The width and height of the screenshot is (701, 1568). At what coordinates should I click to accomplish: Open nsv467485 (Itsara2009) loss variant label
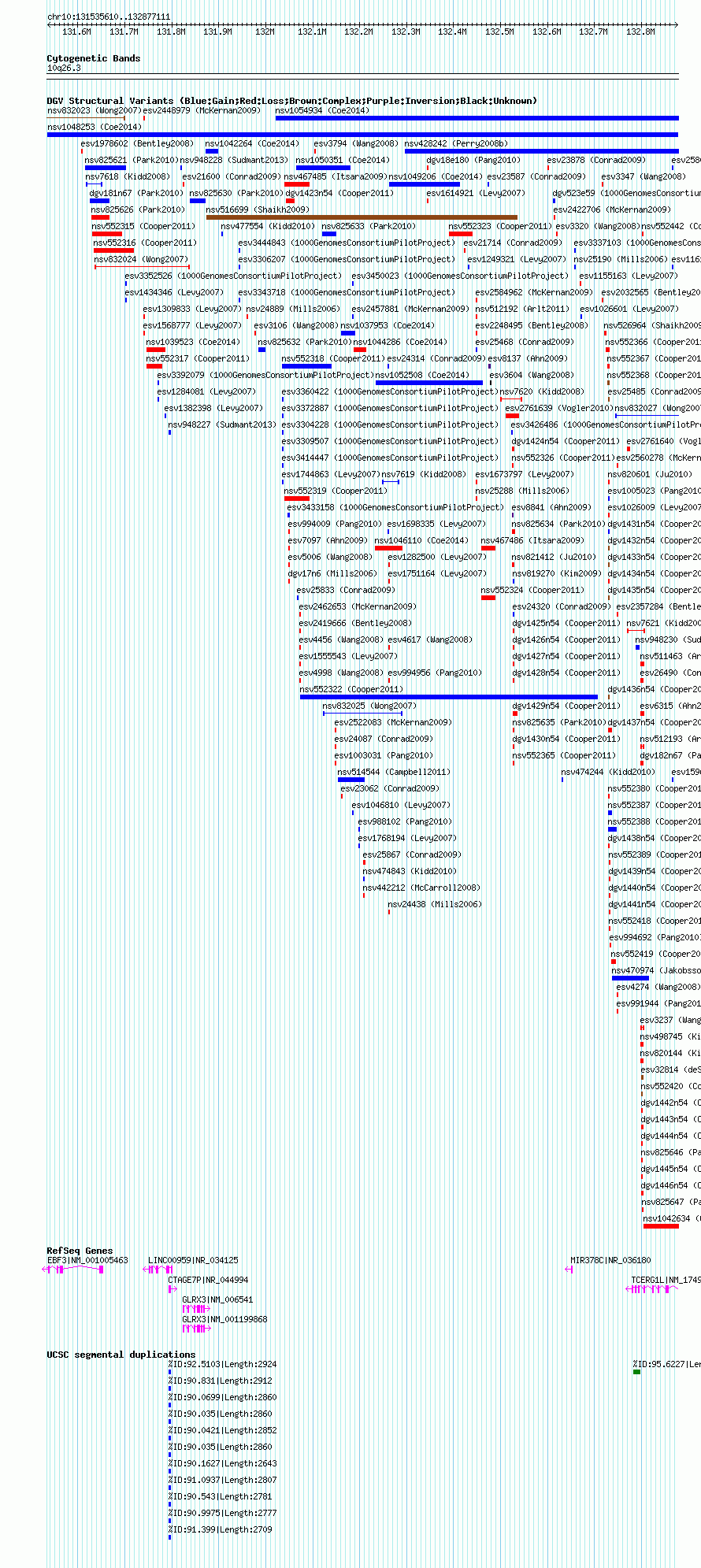pos(336,176)
